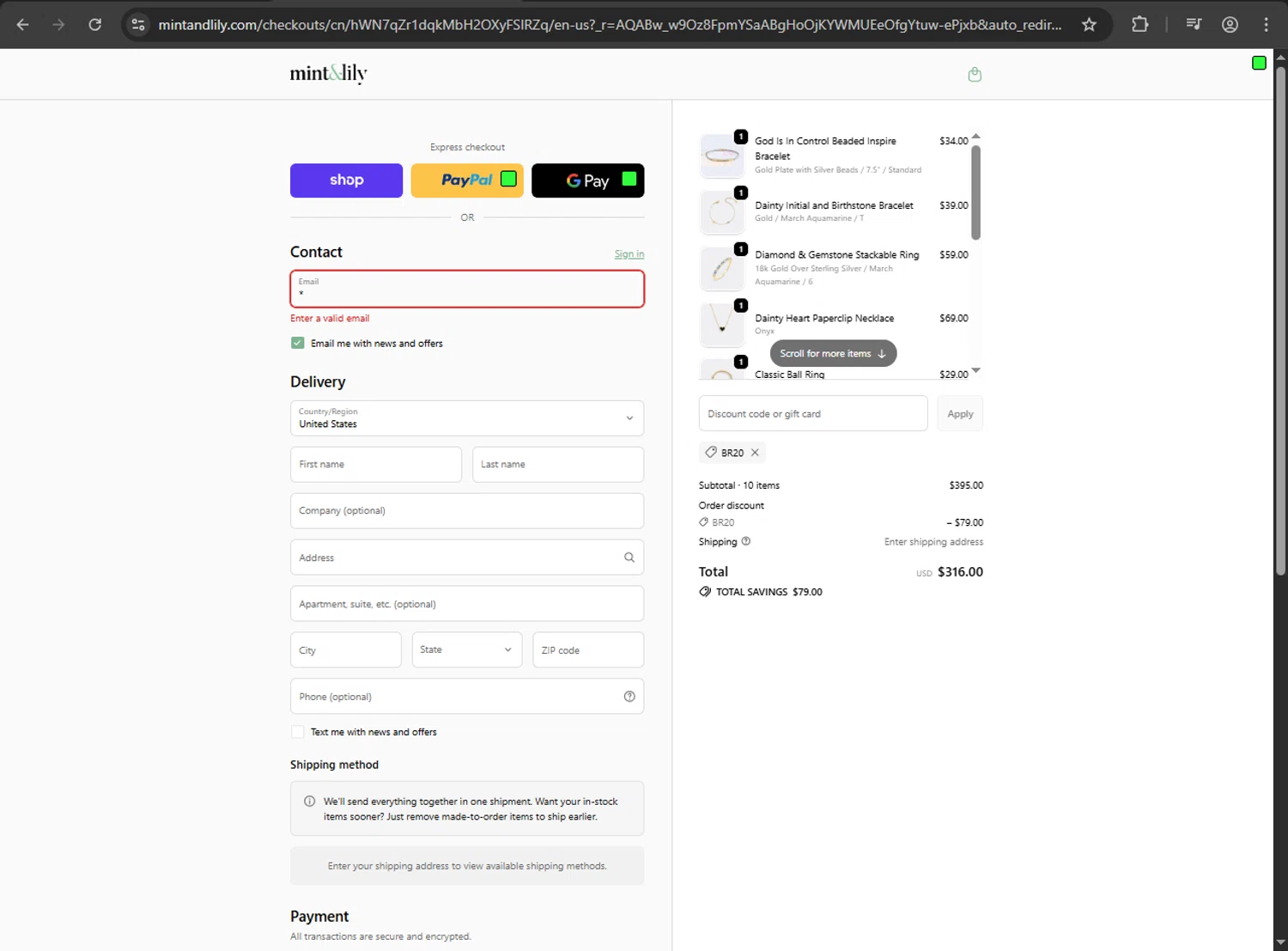Expand the State dropdown
The width and height of the screenshot is (1288, 951).
(466, 650)
